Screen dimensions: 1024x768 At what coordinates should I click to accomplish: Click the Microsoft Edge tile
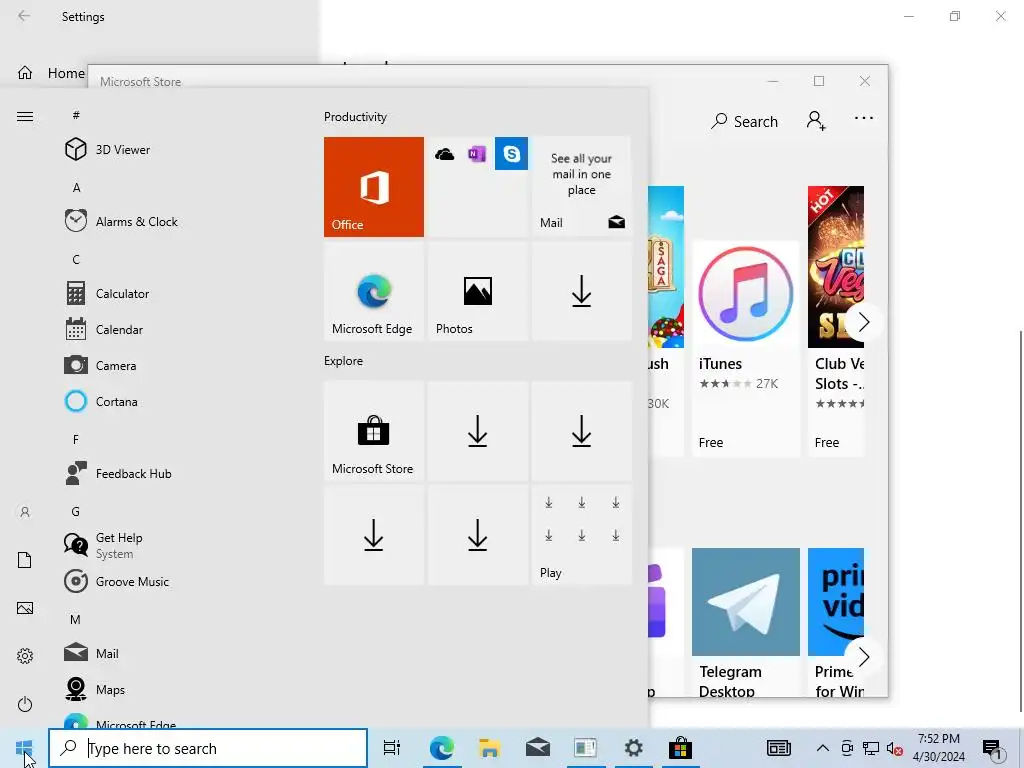(x=374, y=291)
